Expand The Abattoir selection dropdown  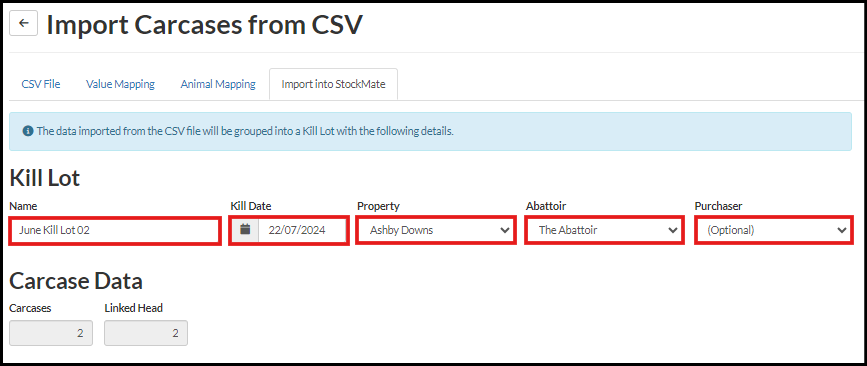(x=605, y=231)
